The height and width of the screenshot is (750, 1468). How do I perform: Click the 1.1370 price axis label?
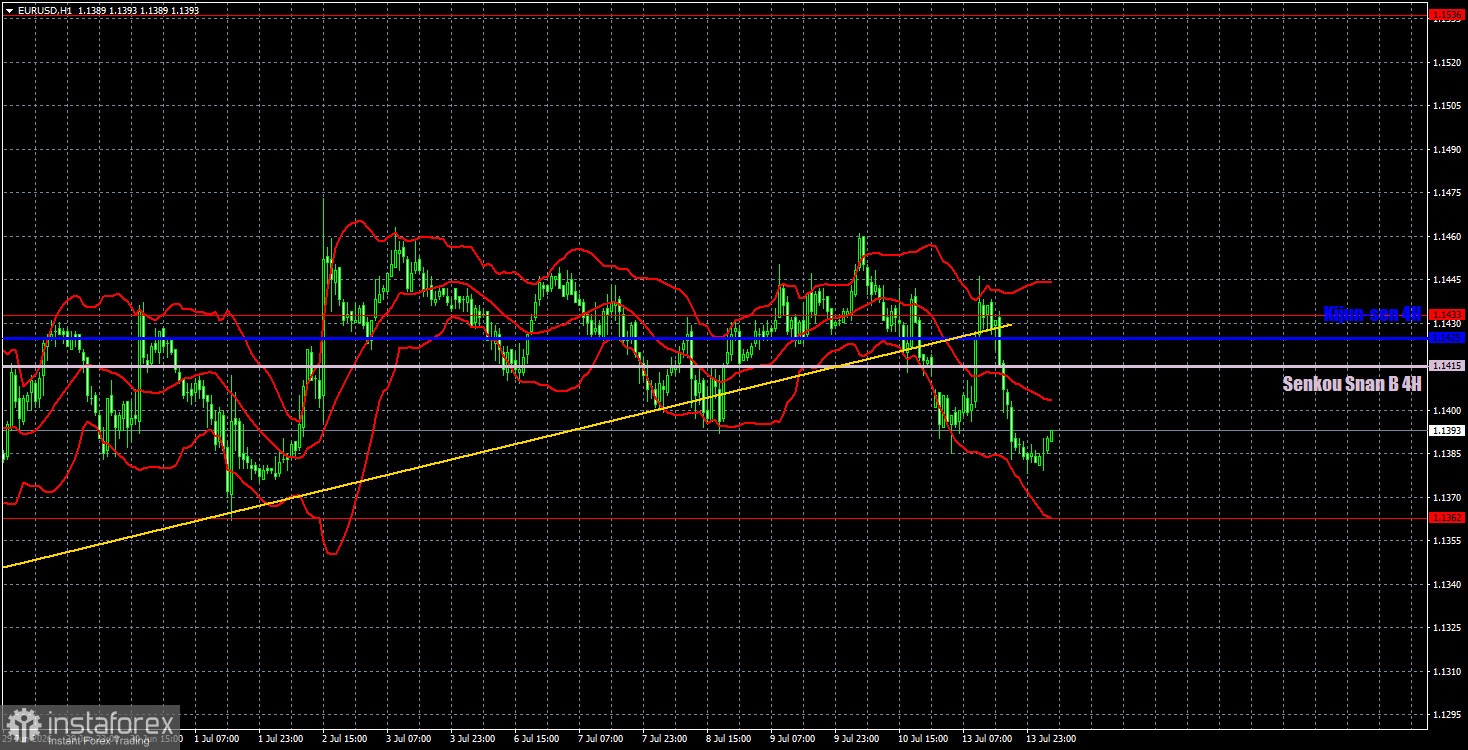1447,497
